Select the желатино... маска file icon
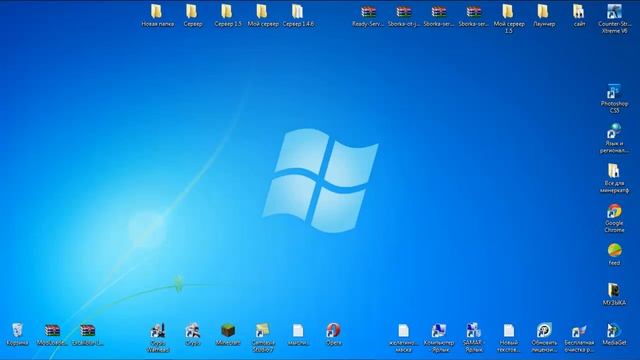640x360 pixels. pos(403,331)
